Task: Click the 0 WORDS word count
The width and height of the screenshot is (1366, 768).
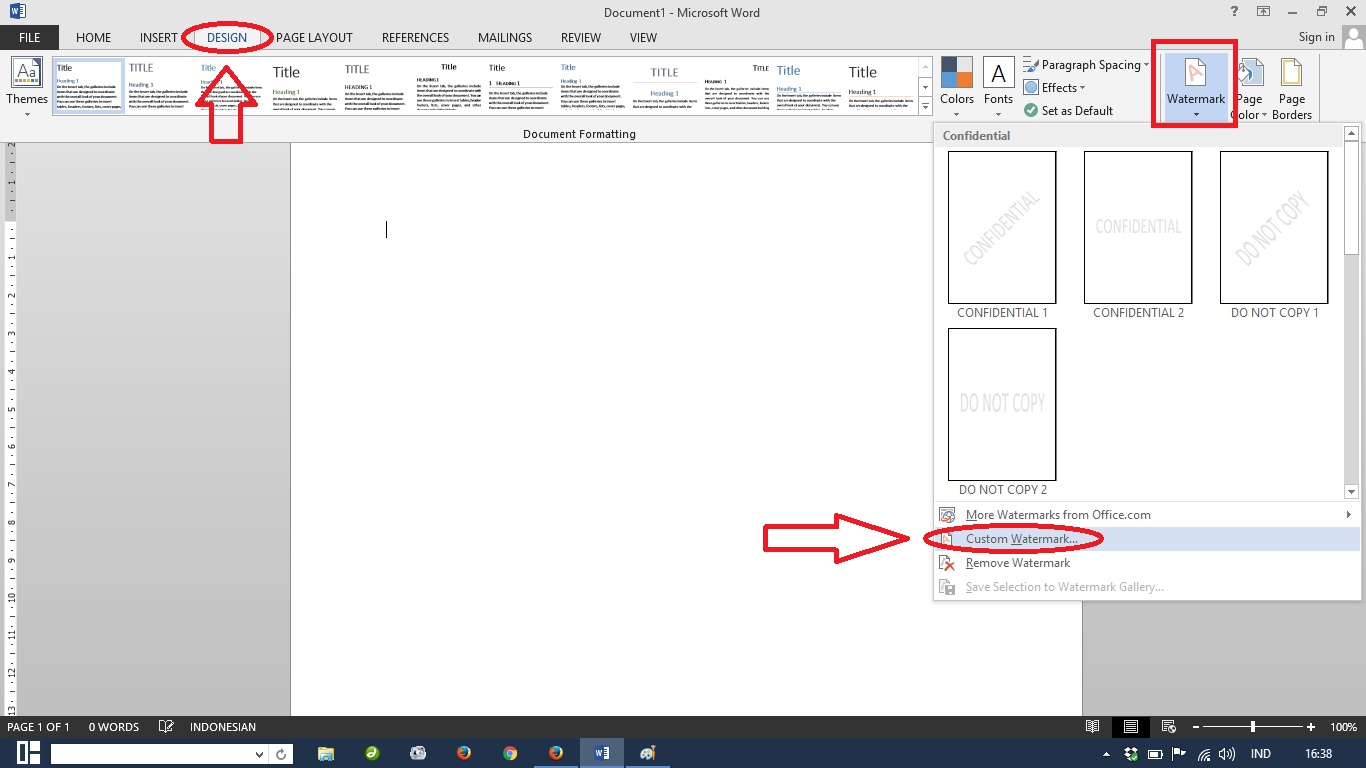Action: point(113,727)
